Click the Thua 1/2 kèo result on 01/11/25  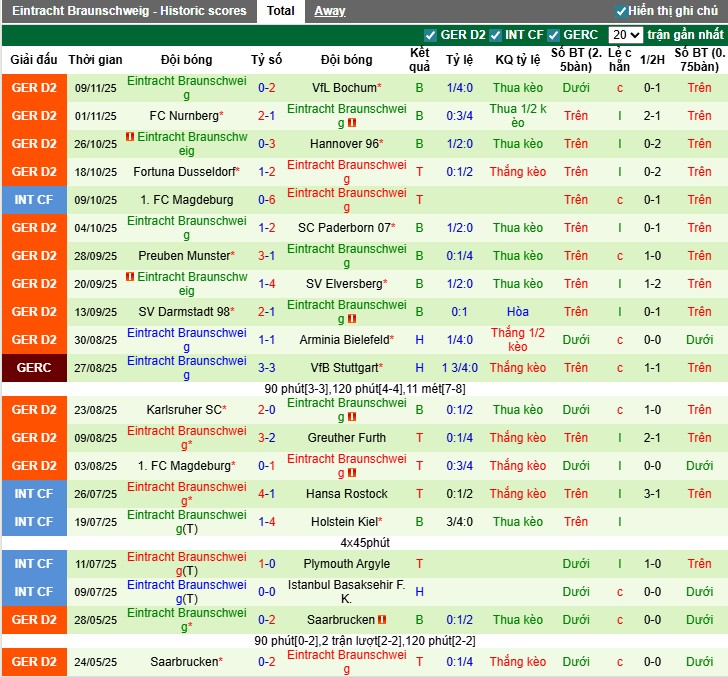[518, 116]
